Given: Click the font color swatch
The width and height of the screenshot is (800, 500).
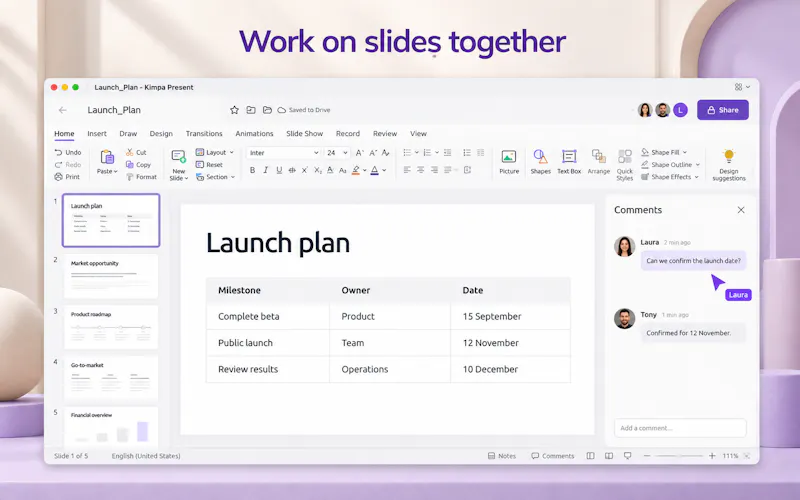Looking at the screenshot, I should [x=374, y=170].
